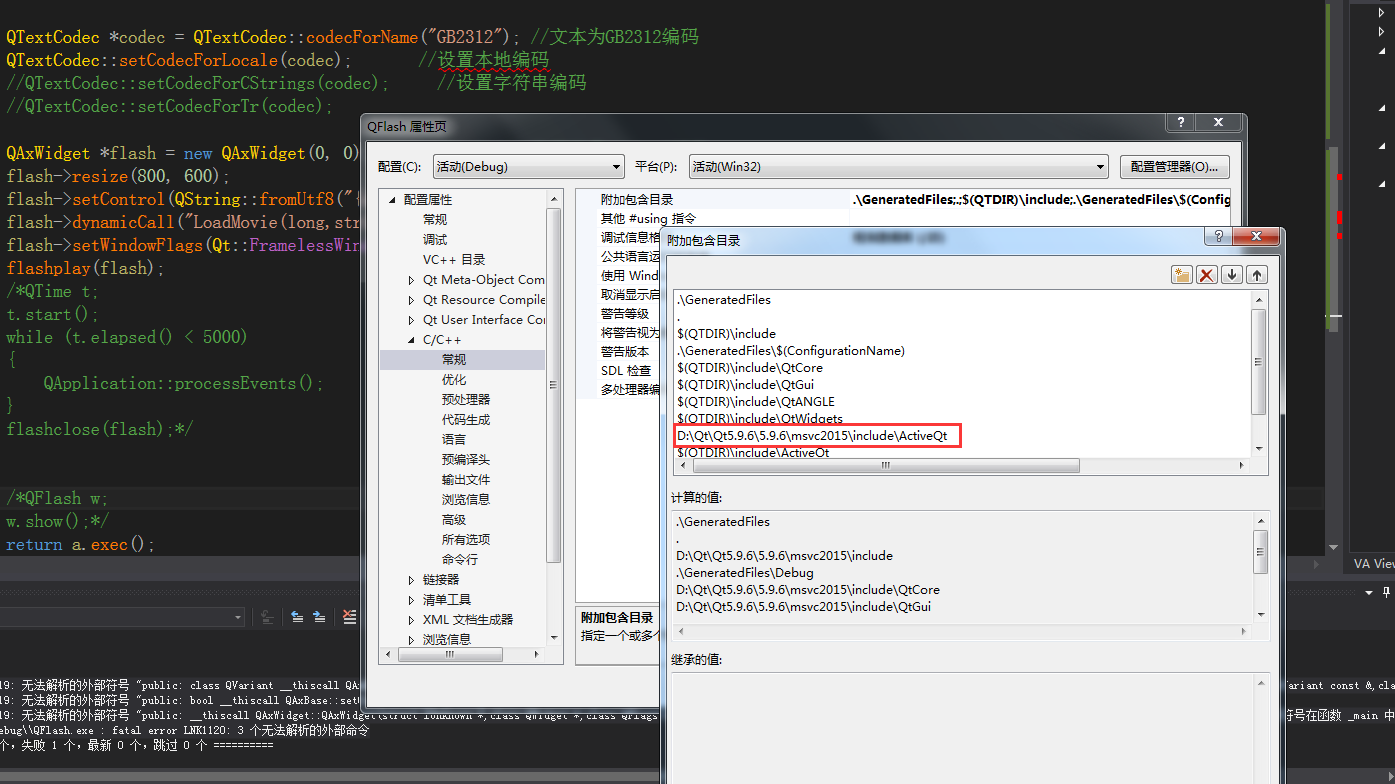This screenshot has width=1395, height=784.
Task: Collapse the C/C++ section
Action: pos(409,338)
